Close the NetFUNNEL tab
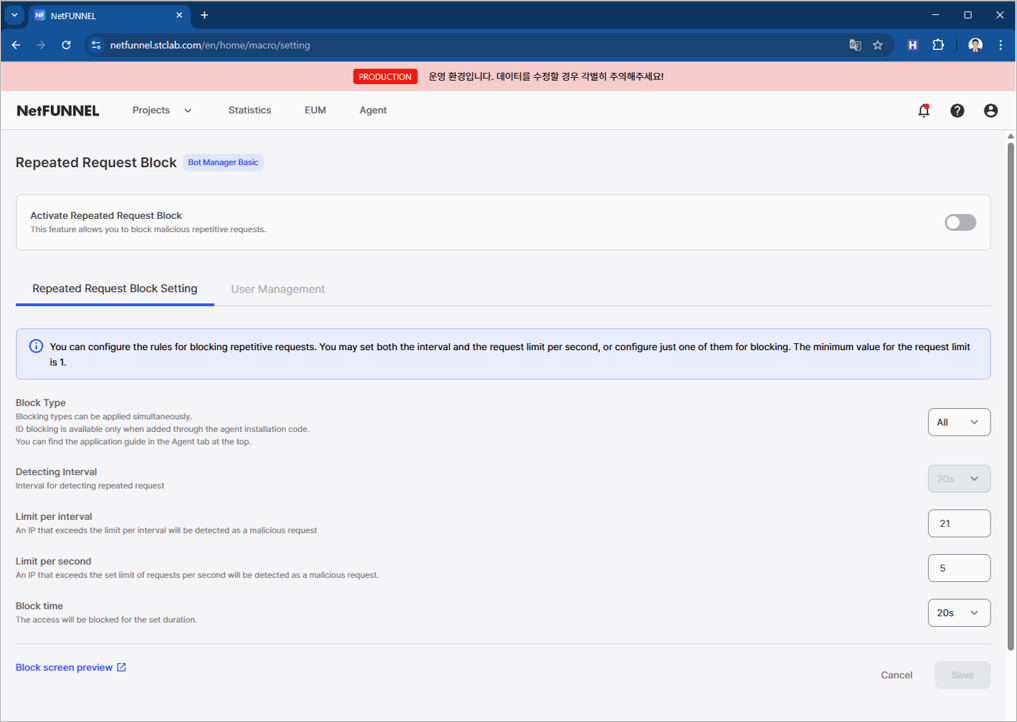The height and width of the screenshot is (722, 1017). [180, 15]
